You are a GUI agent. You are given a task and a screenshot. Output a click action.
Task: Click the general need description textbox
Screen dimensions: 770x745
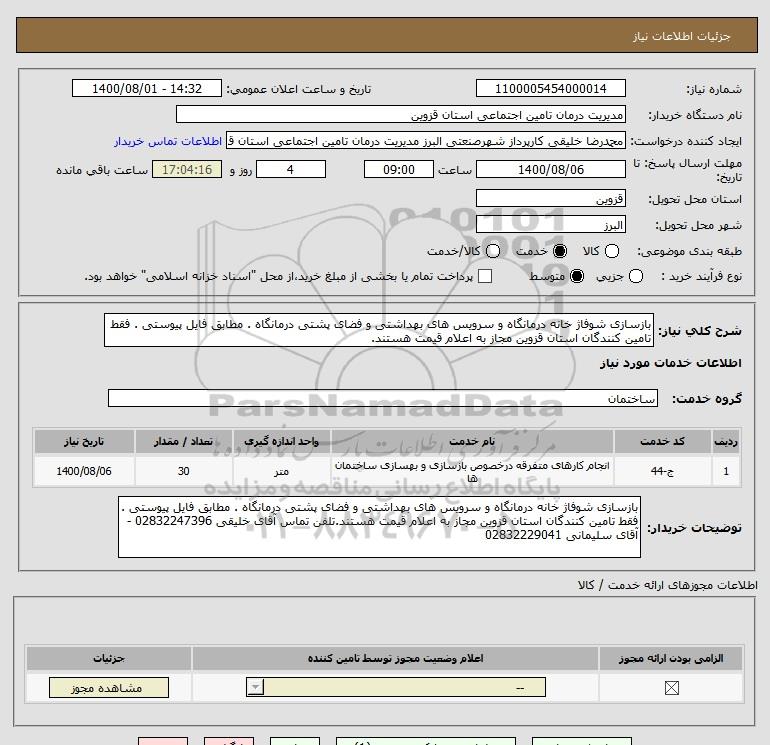pyautogui.click(x=379, y=331)
